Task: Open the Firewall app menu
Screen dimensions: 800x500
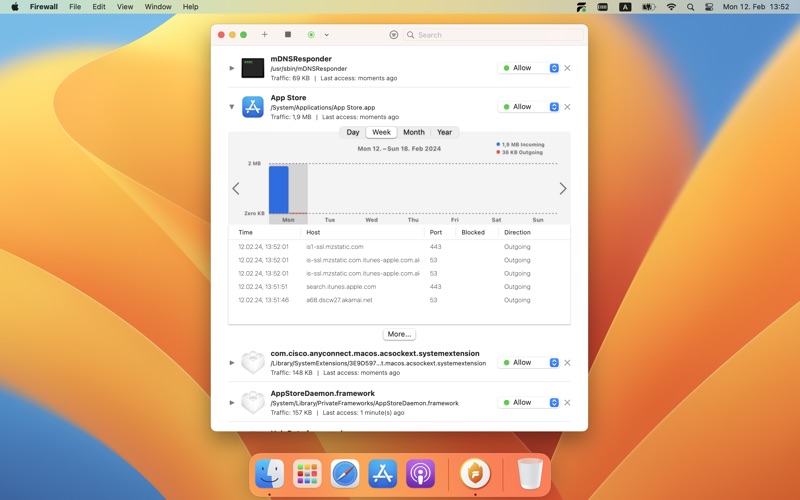Action: pos(44,7)
